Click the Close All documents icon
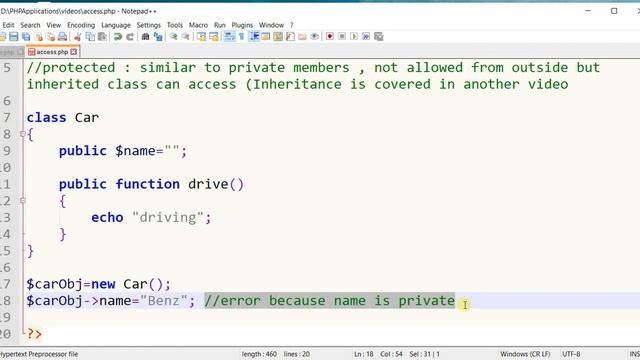The image size is (640, 360). [51, 37]
